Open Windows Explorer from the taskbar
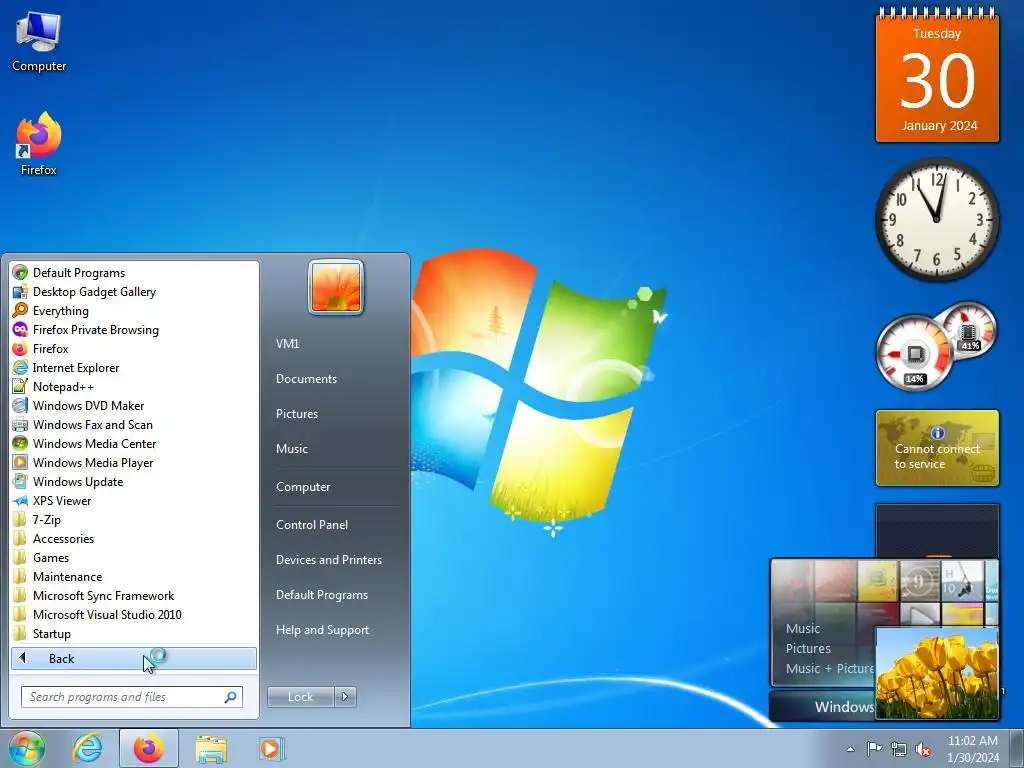The height and width of the screenshot is (768, 1024). [212, 748]
